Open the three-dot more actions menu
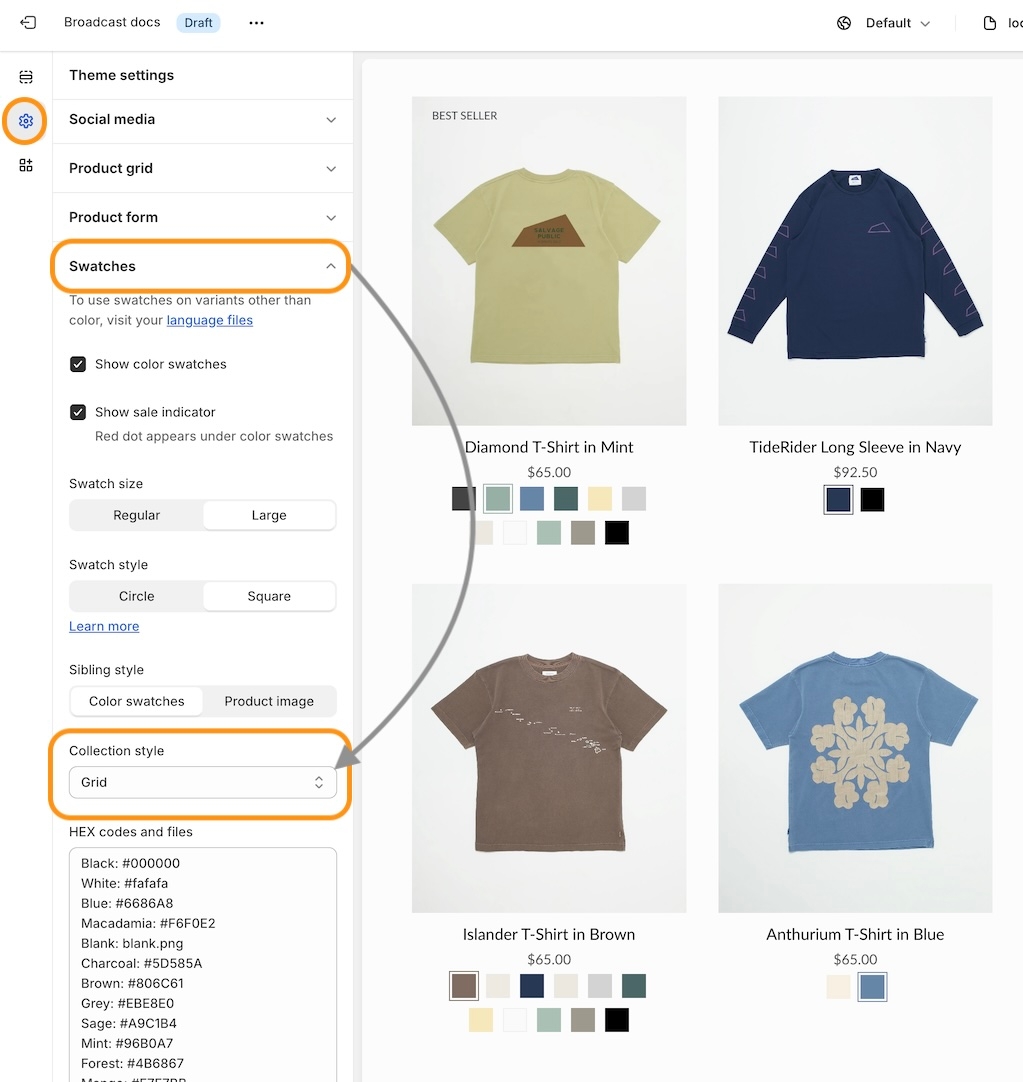 [x=256, y=23]
